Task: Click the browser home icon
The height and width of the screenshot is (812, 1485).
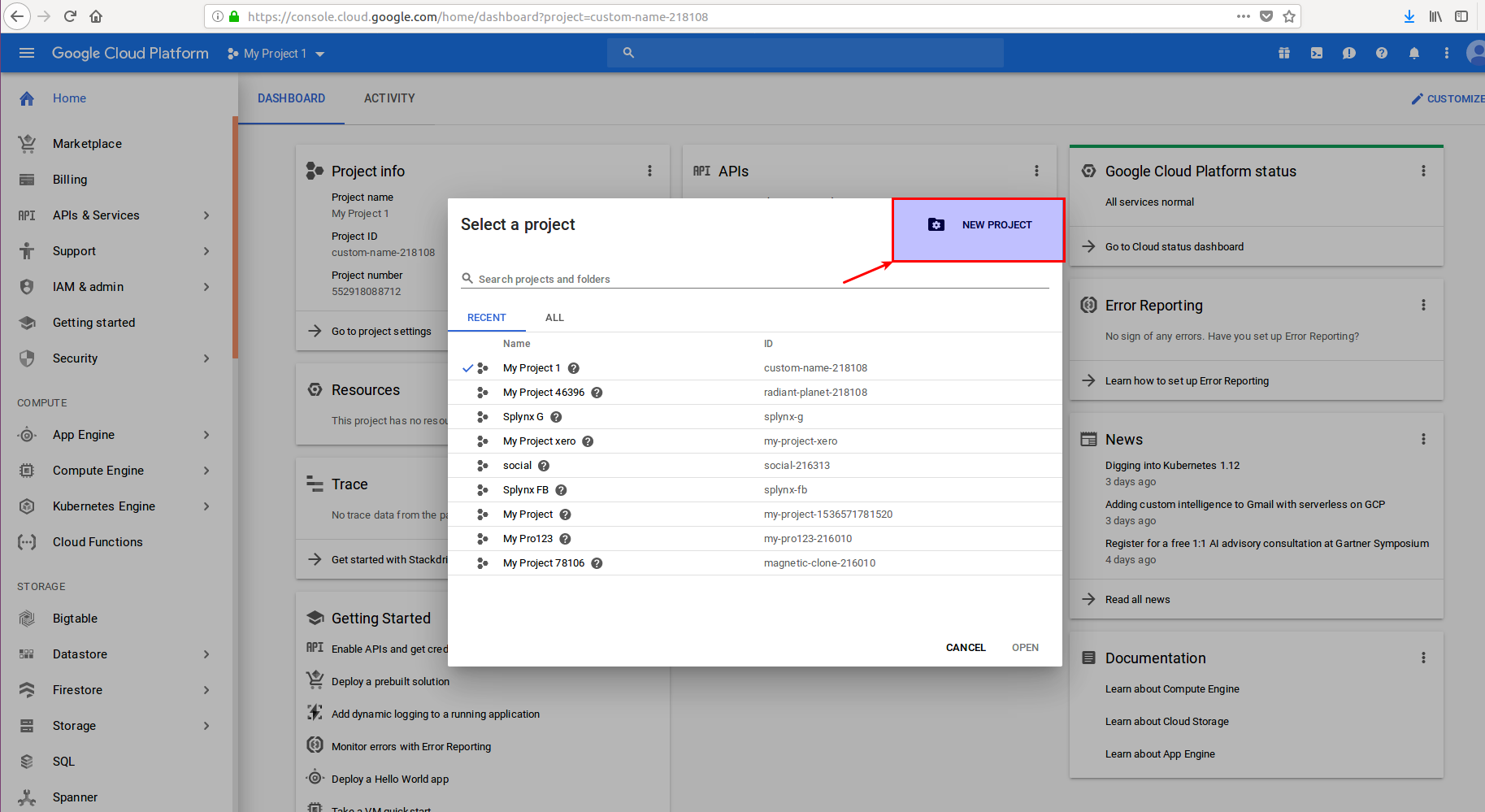Action: point(96,16)
